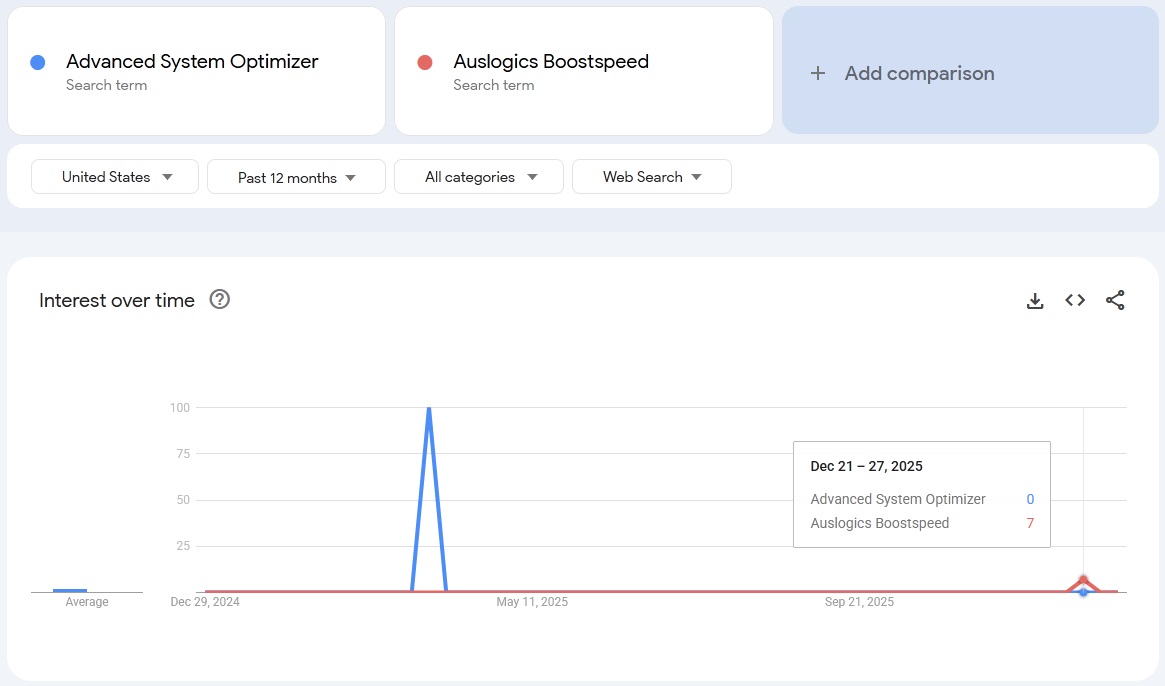Click the blue dot for Advanced System Optimizer
This screenshot has height=686, width=1165.
tap(37, 62)
